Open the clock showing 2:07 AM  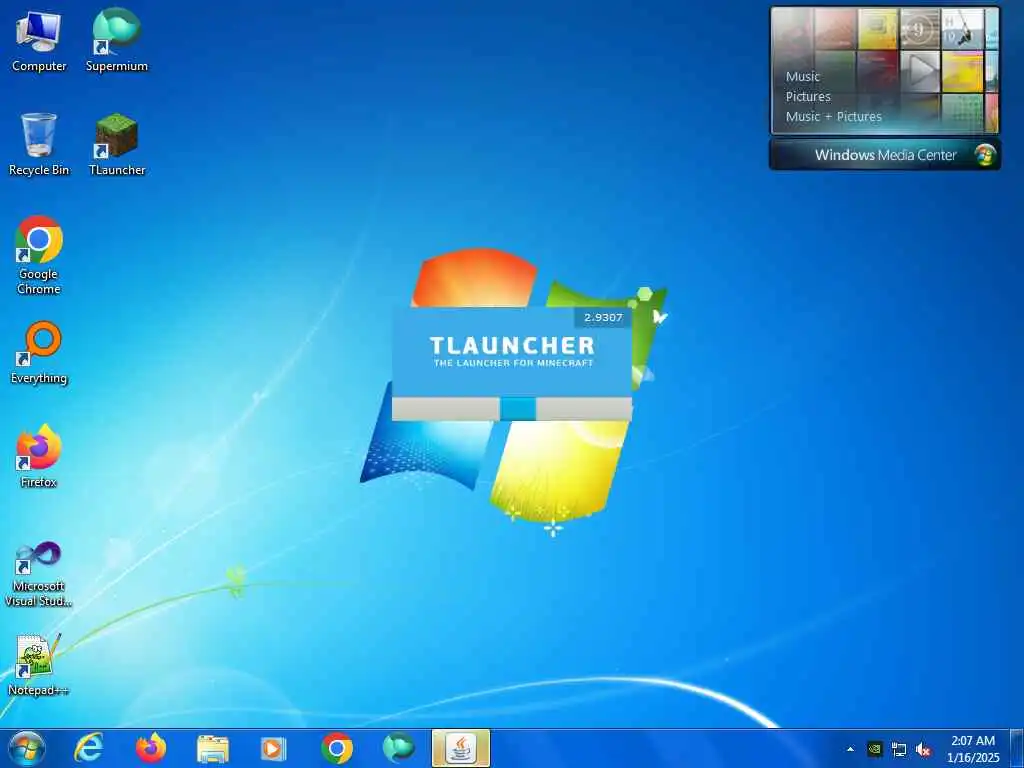coord(973,749)
